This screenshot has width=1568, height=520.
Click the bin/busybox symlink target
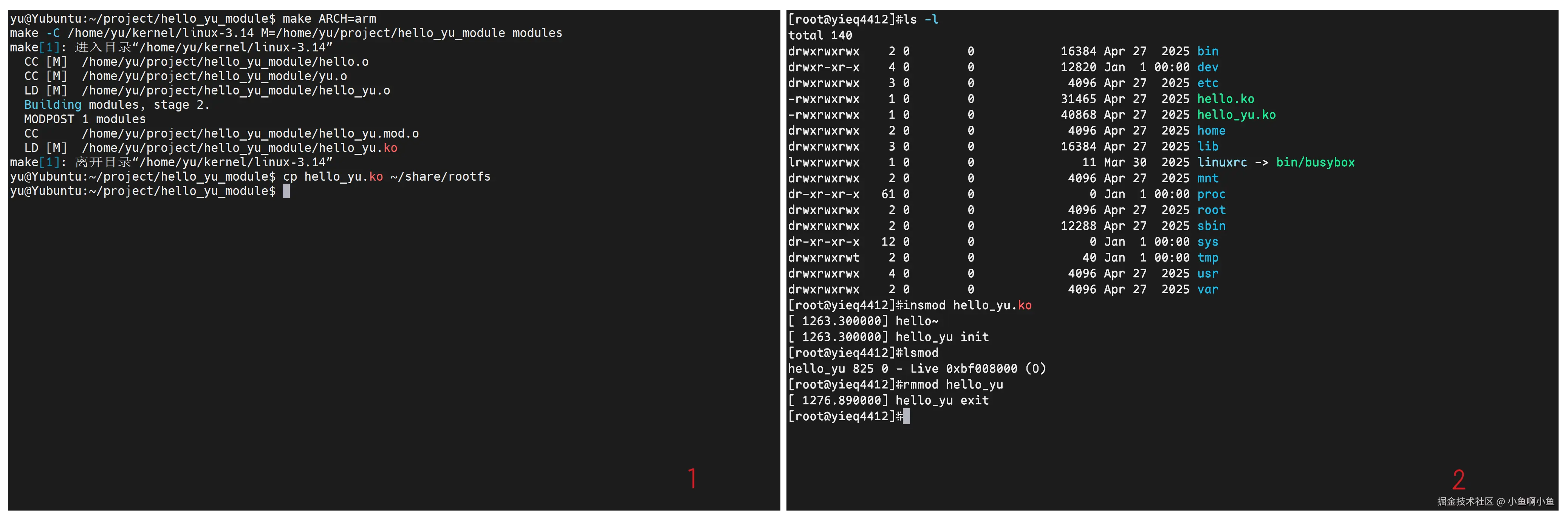click(x=1315, y=162)
